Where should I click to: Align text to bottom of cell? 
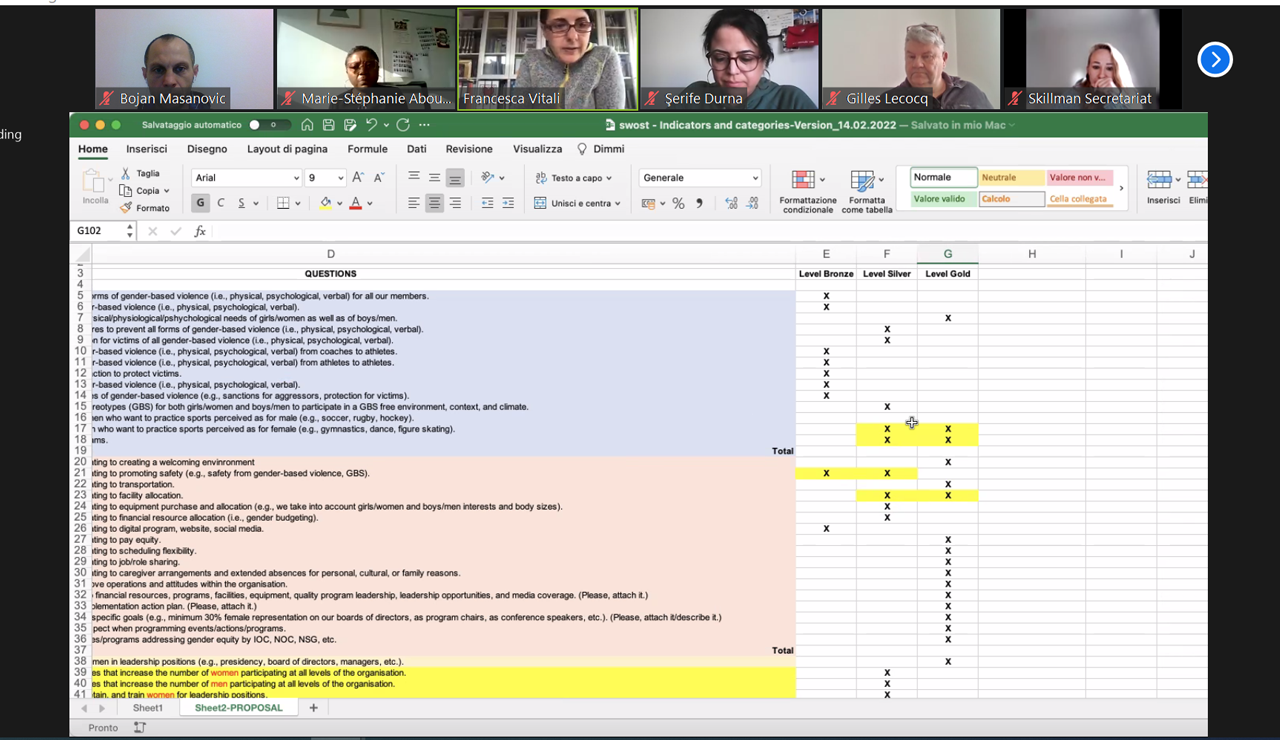point(455,178)
